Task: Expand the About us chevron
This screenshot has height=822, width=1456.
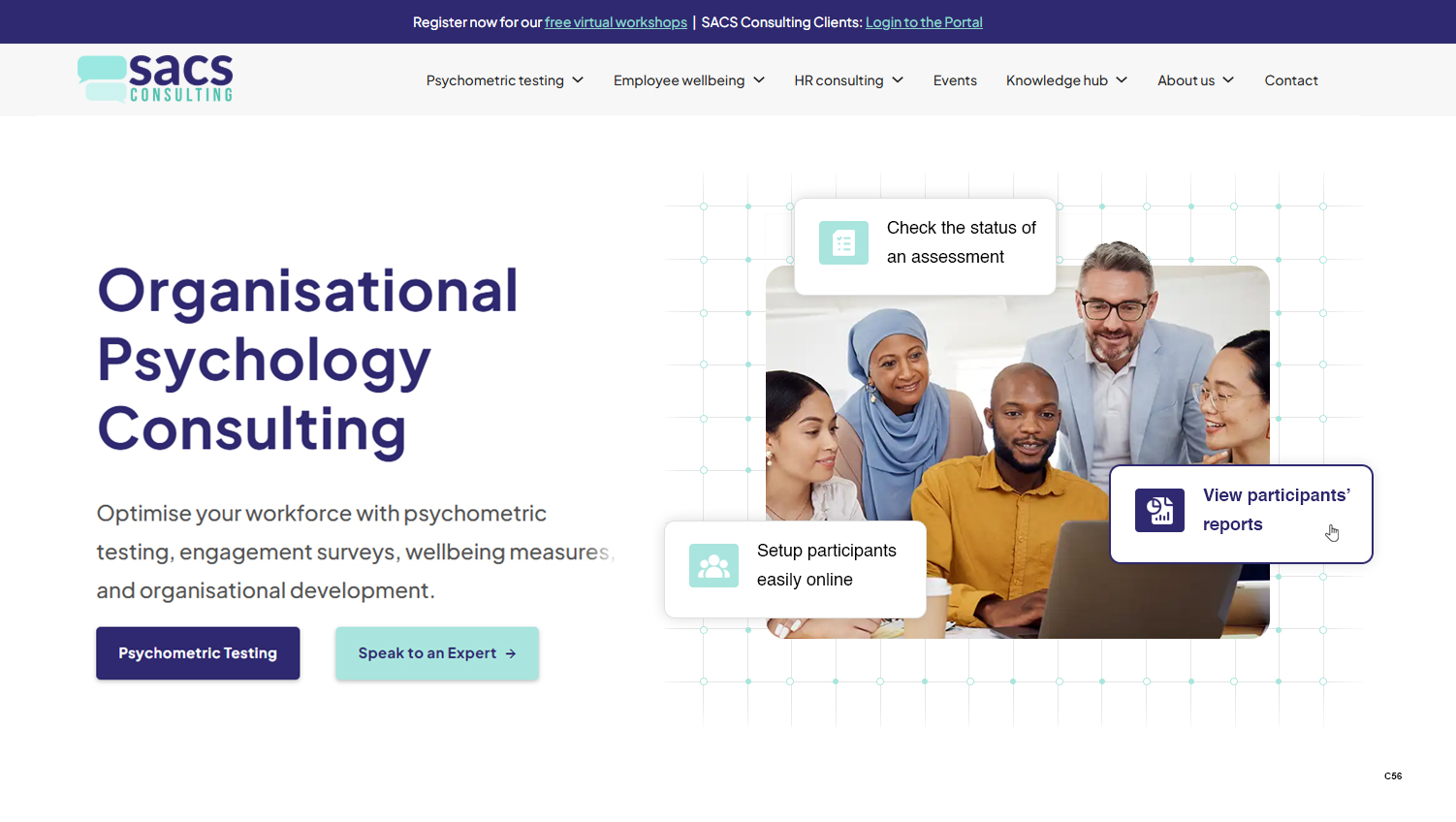Action: point(1228,80)
